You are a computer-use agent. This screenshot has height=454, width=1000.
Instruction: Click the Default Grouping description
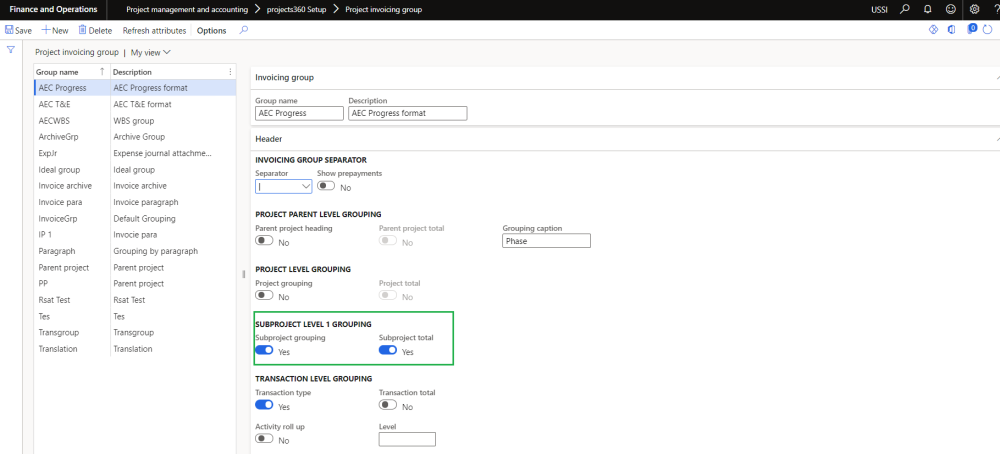coord(144,218)
